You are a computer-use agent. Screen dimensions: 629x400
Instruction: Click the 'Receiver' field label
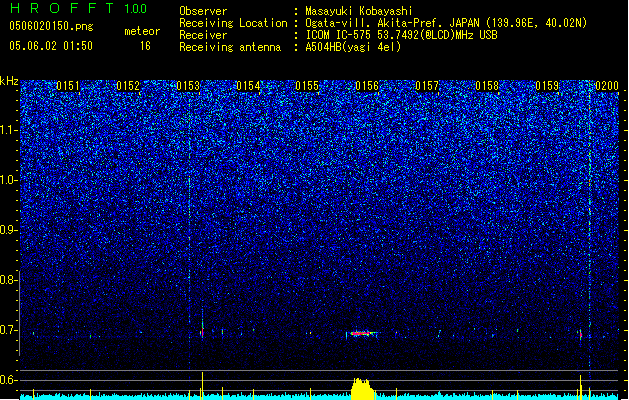pos(203,35)
